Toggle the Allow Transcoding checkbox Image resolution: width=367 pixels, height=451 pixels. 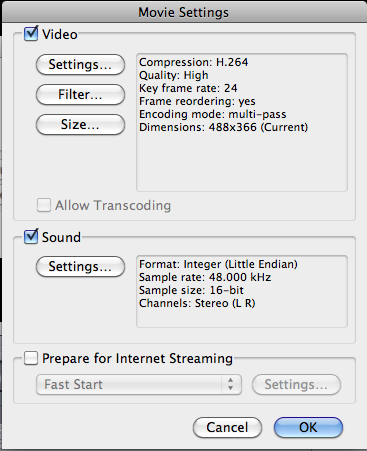(x=44, y=205)
